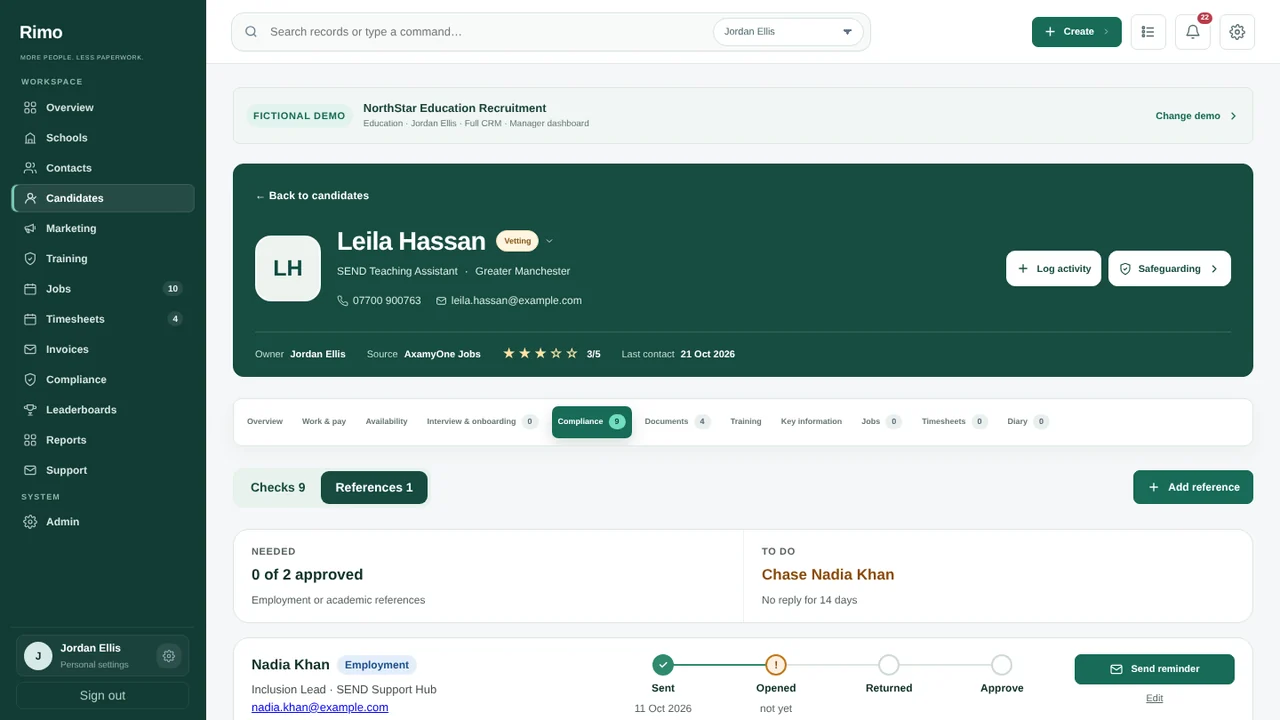Click the Approve step circle
This screenshot has width=1280, height=720.
point(1002,665)
